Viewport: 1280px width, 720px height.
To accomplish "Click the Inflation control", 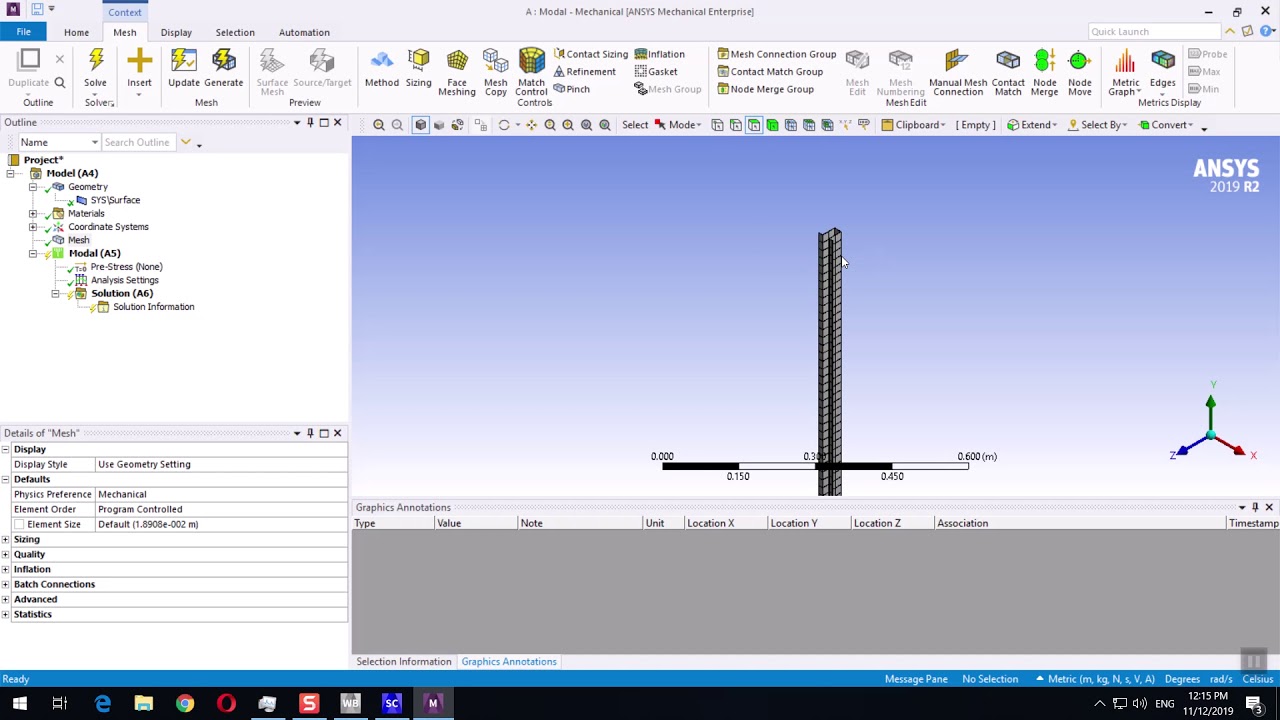I will 660,54.
